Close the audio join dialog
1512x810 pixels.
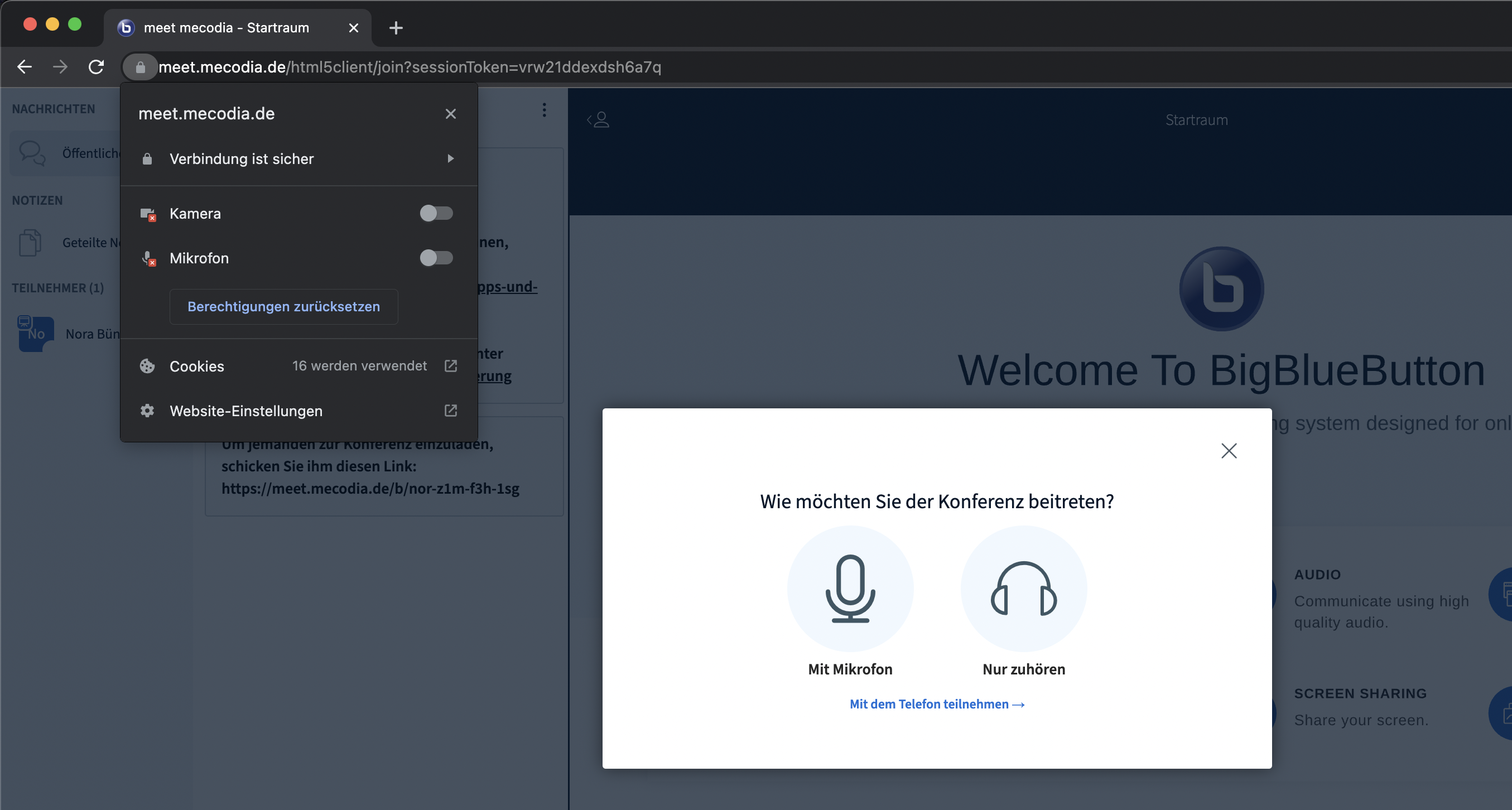(1229, 451)
